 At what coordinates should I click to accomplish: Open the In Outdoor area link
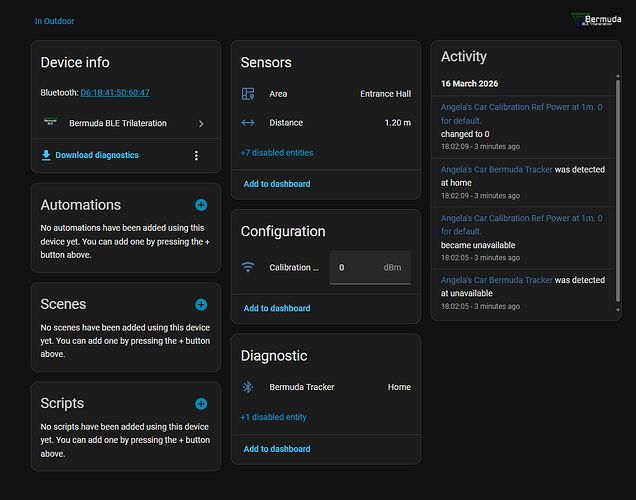55,21
